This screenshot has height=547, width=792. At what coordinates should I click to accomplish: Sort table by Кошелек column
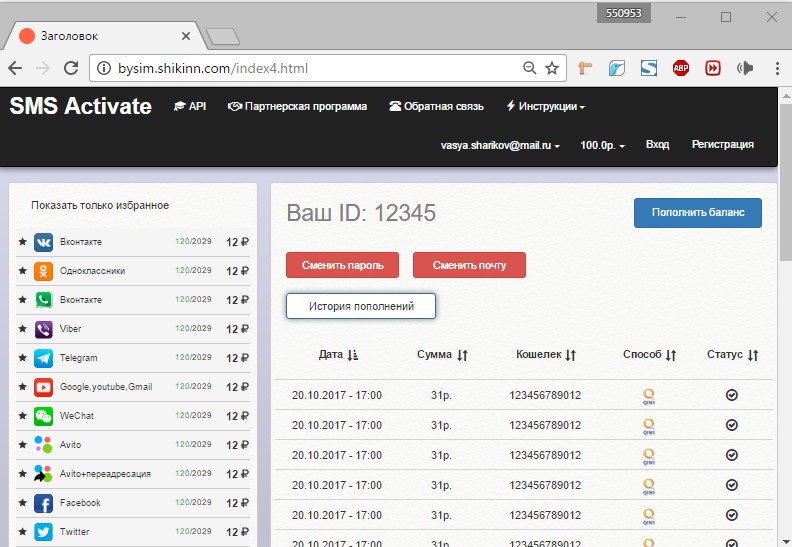click(x=546, y=355)
